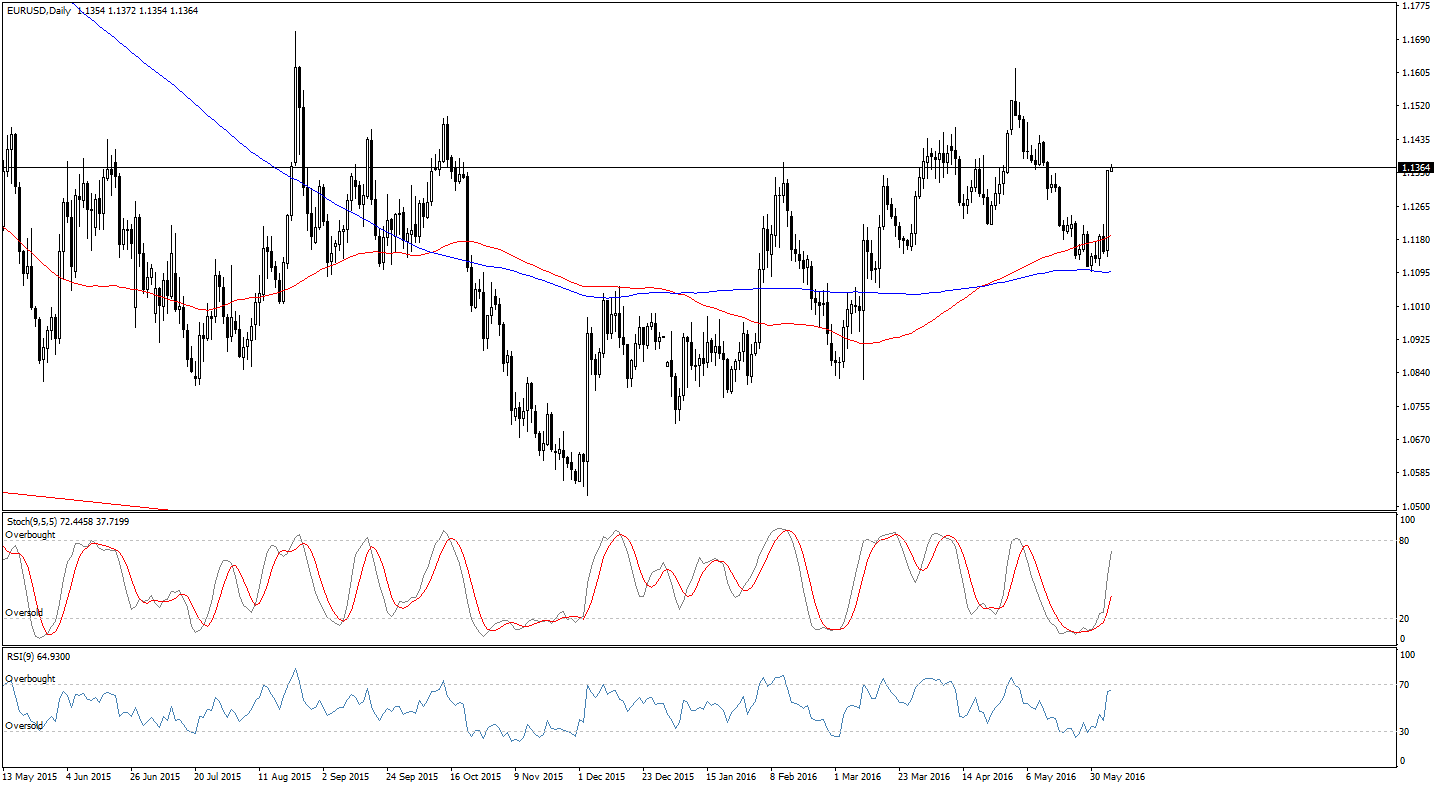Screen dimensions: 1436x788
Task: Click the 1.1605 price axis label
Action: [1414, 73]
